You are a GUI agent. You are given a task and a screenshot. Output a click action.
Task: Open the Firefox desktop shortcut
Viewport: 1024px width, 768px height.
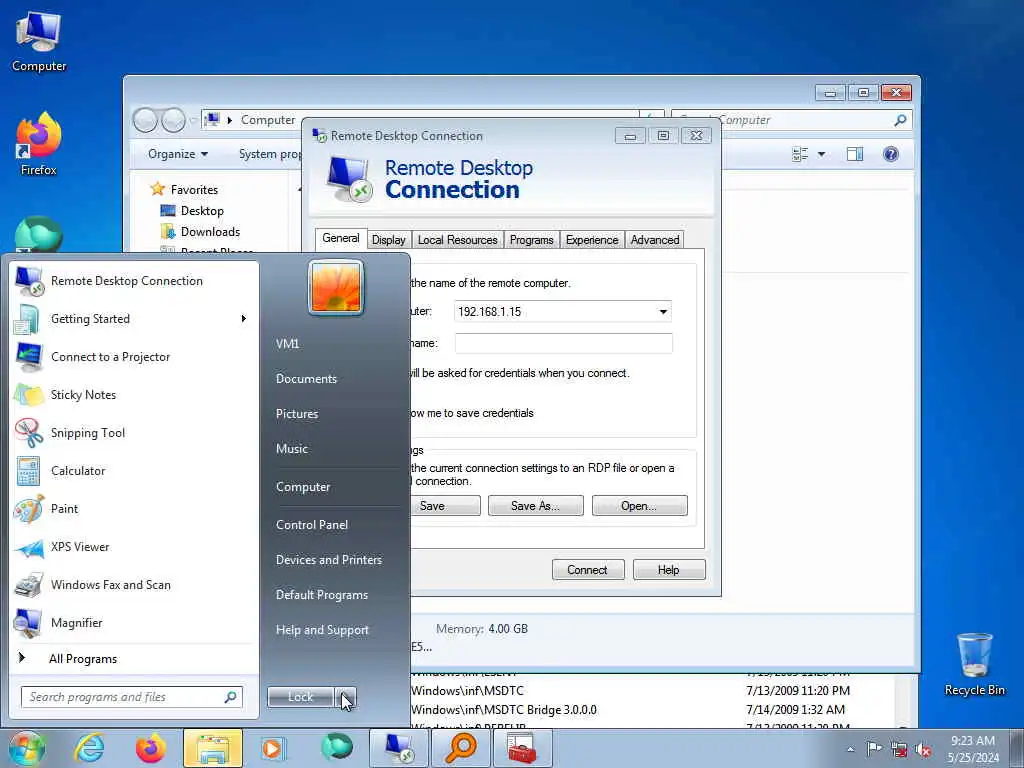[x=39, y=144]
